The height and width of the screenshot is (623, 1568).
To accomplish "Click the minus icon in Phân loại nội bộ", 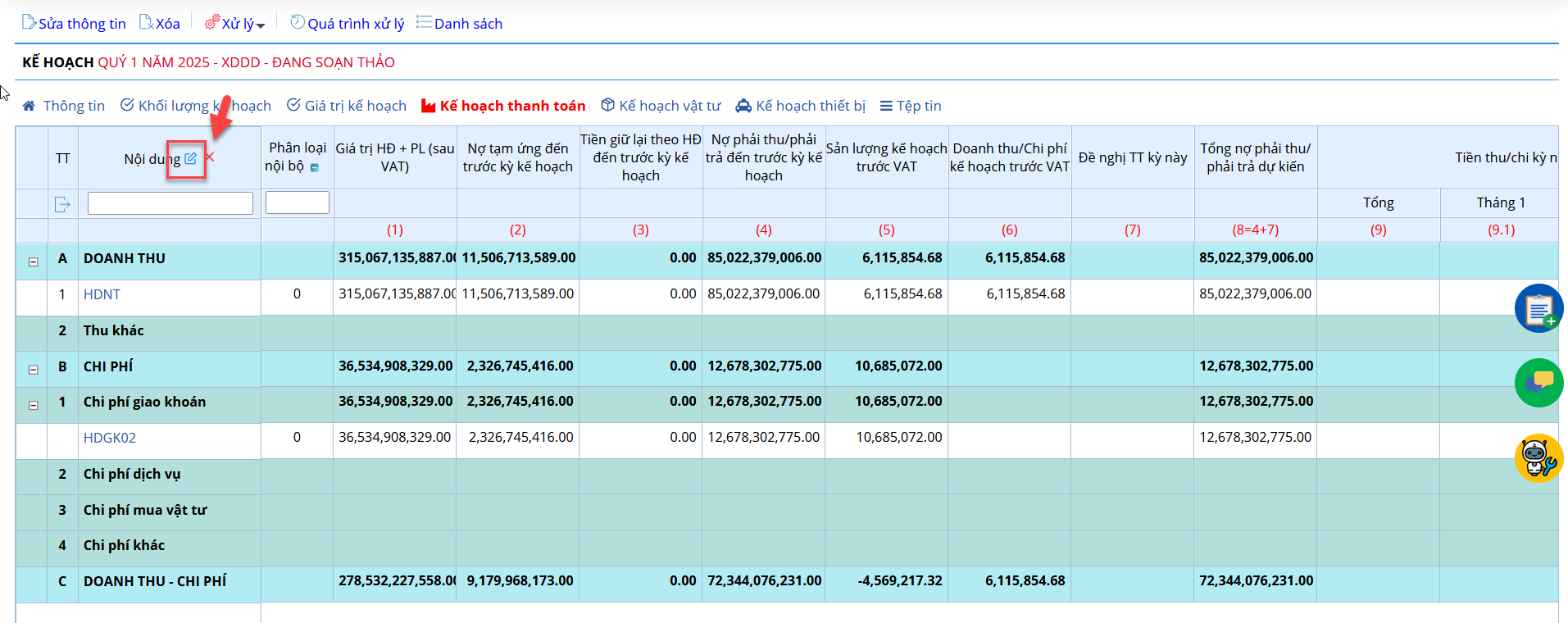I will tap(315, 167).
